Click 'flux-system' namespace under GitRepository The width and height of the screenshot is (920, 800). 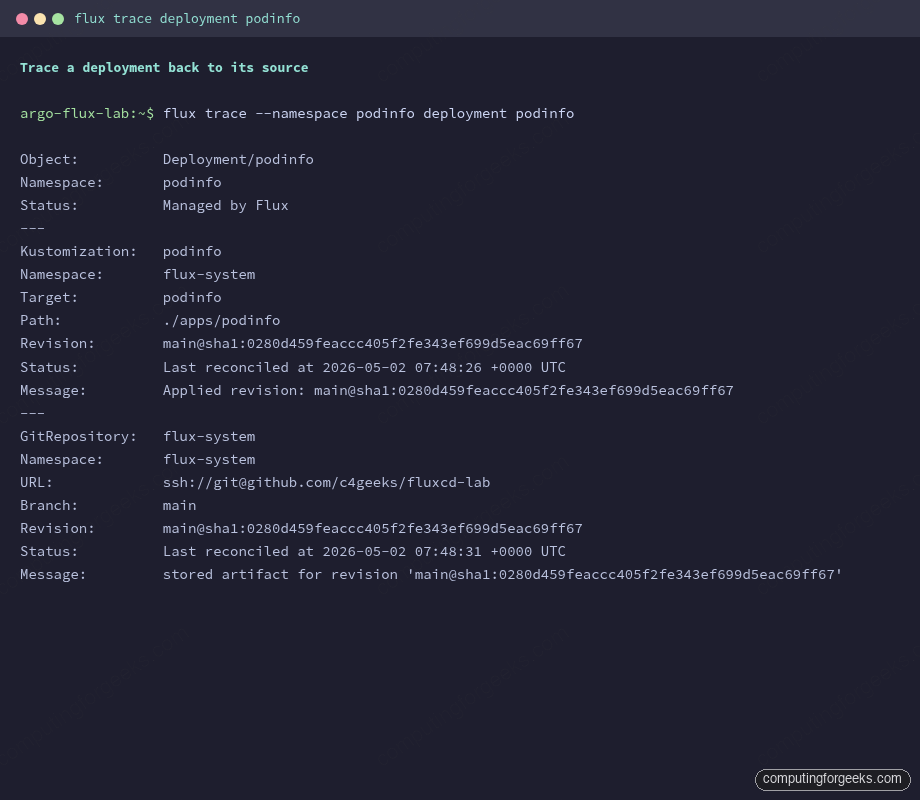pos(209,460)
